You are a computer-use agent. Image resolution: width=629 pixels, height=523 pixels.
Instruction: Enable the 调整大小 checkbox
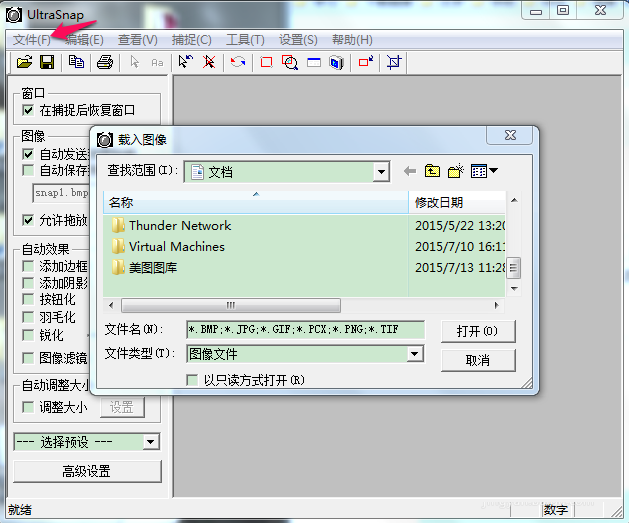pos(28,407)
